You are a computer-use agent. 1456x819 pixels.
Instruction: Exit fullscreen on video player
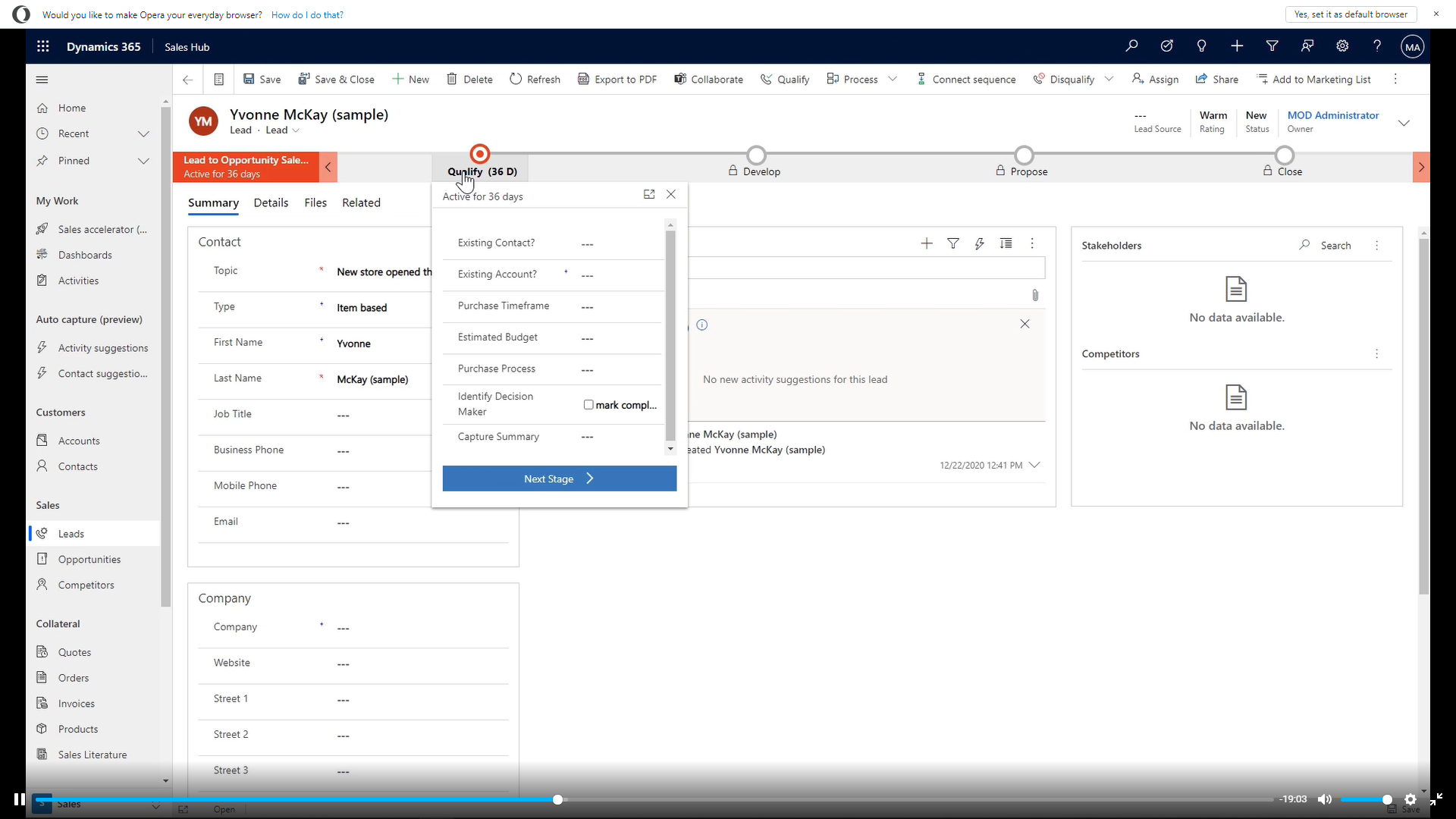coord(1436,799)
